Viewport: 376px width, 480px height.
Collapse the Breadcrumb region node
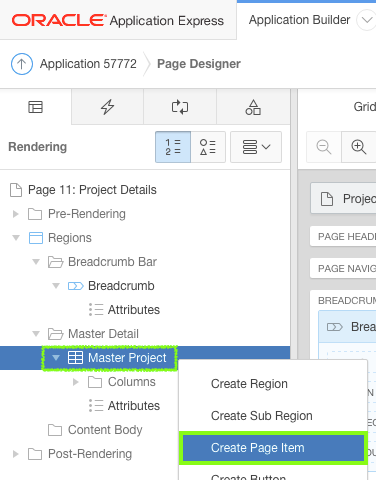coord(56,286)
